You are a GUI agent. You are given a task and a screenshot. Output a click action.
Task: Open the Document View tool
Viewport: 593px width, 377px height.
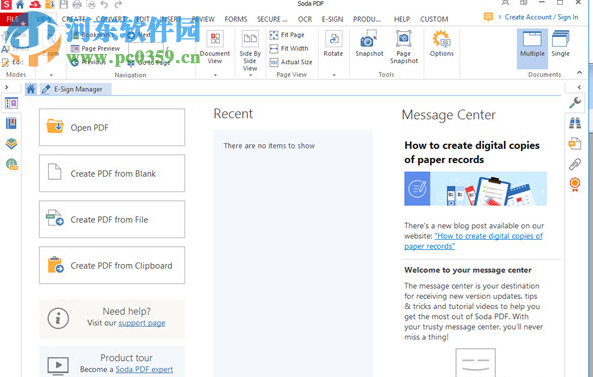coord(215,47)
